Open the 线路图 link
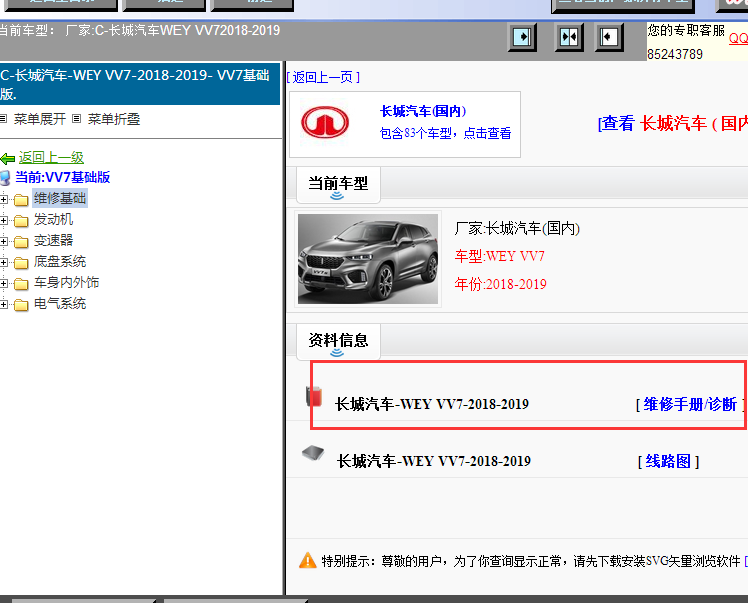This screenshot has width=748, height=603. (668, 461)
